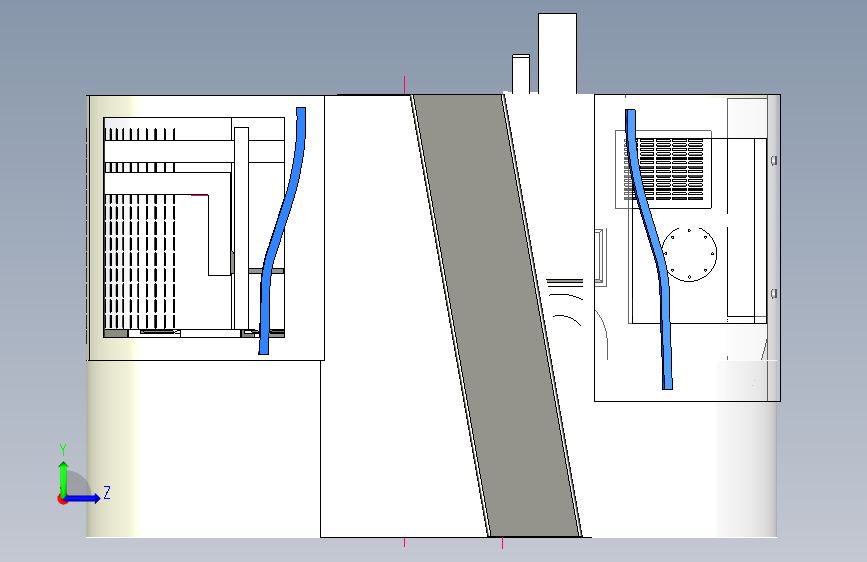
Task: Select the circular bolted flange in right compartment
Action: pos(689,254)
